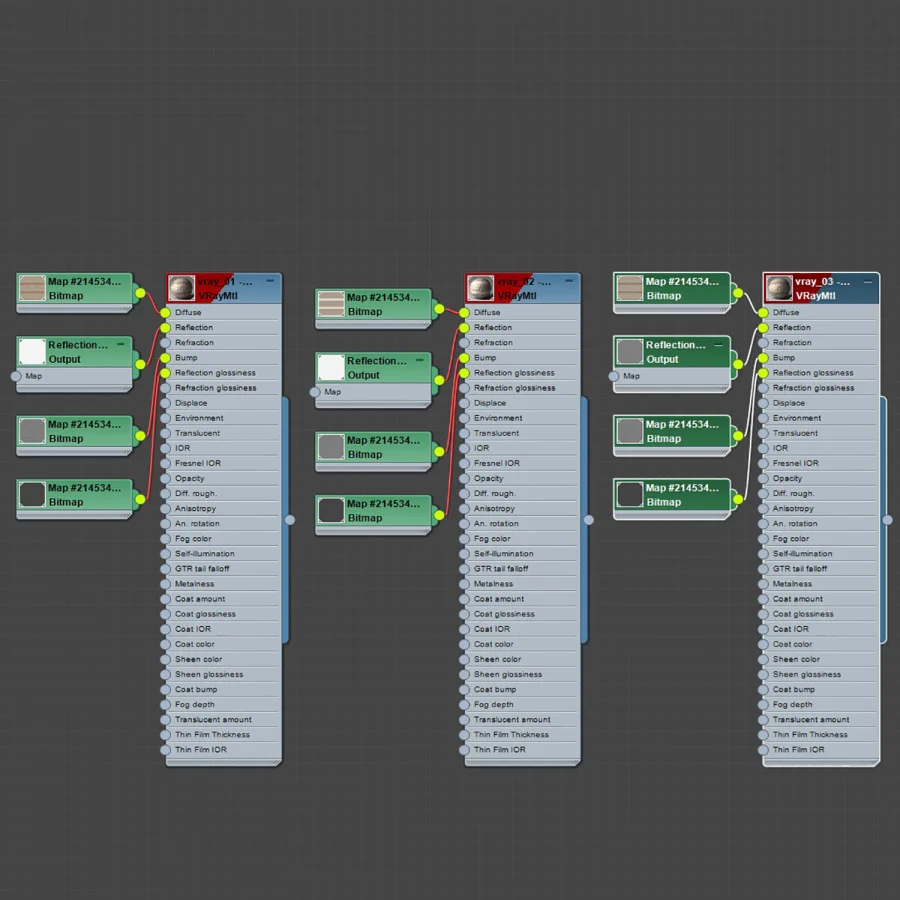
Task: Click the white swatch on first Reflection Output
Action: tap(32, 351)
